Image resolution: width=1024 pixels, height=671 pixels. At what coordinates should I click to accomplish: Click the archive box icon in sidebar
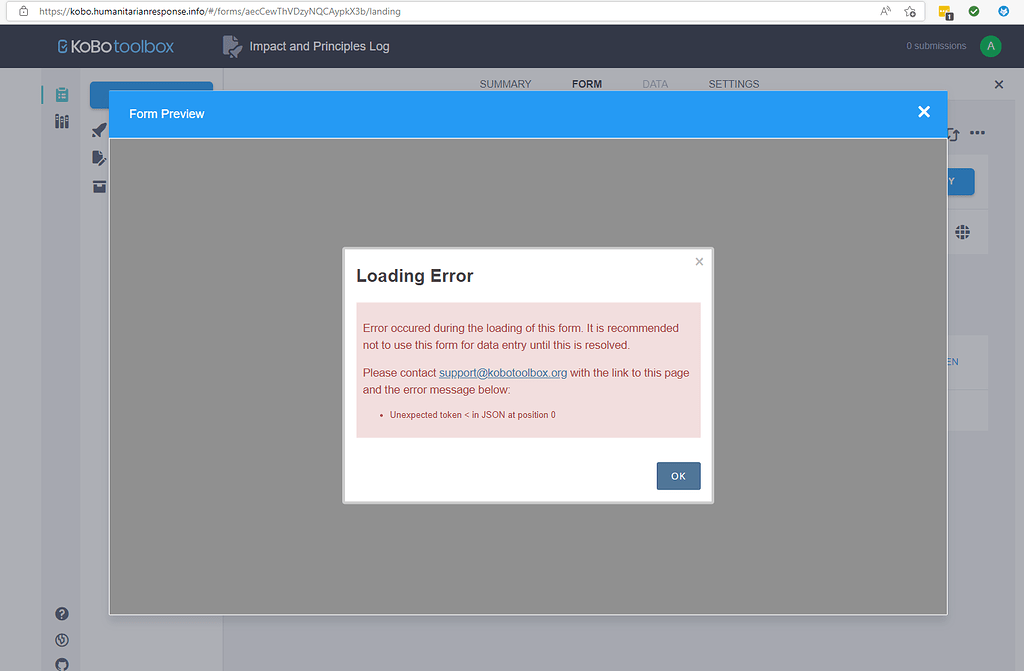click(97, 186)
